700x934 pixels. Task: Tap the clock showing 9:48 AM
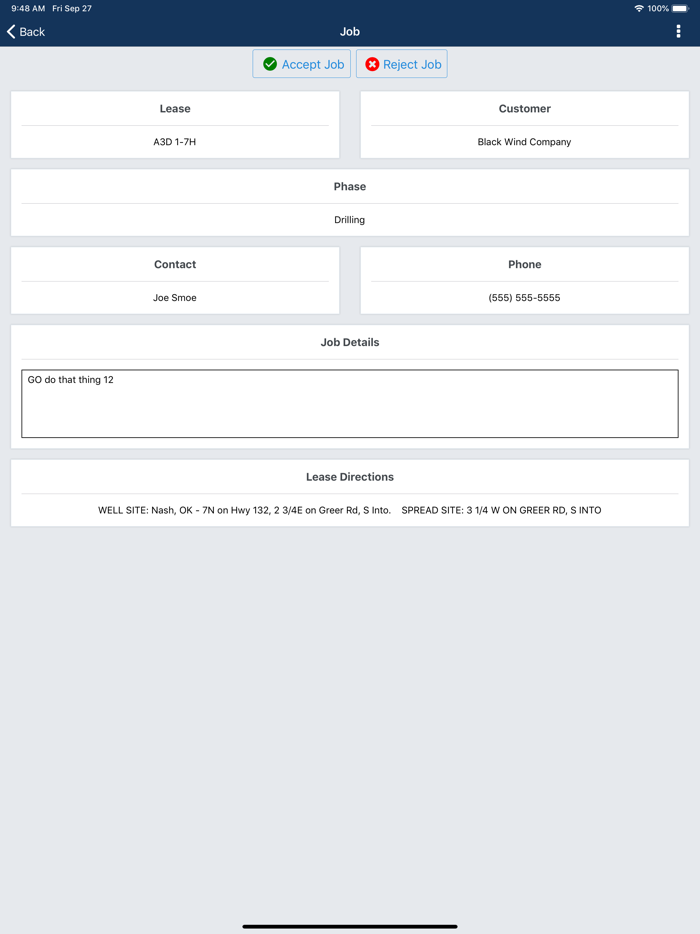click(22, 7)
